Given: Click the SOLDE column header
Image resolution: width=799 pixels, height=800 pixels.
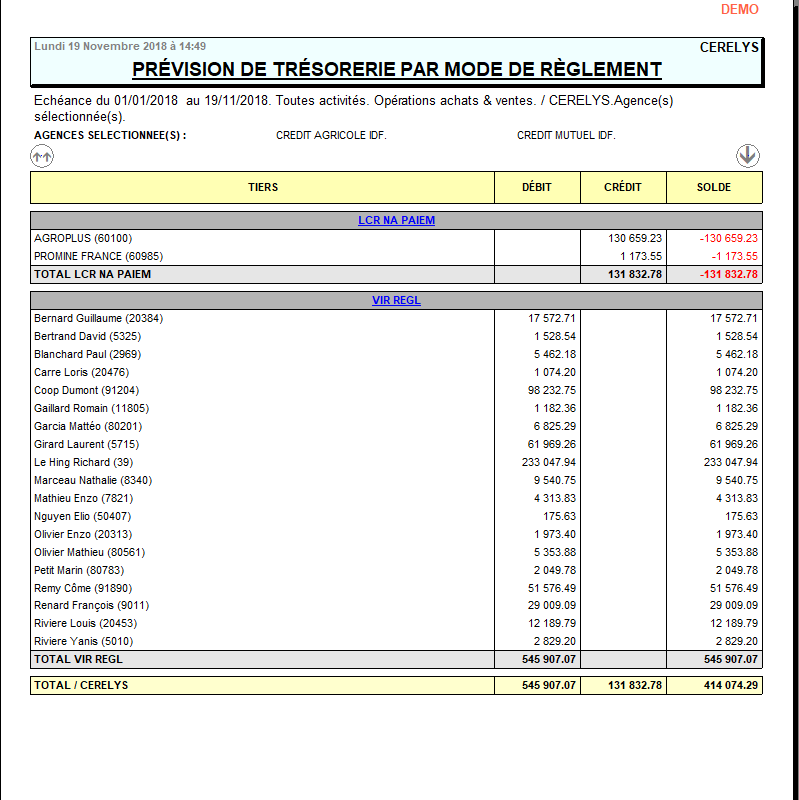Looking at the screenshot, I should coord(713,187).
